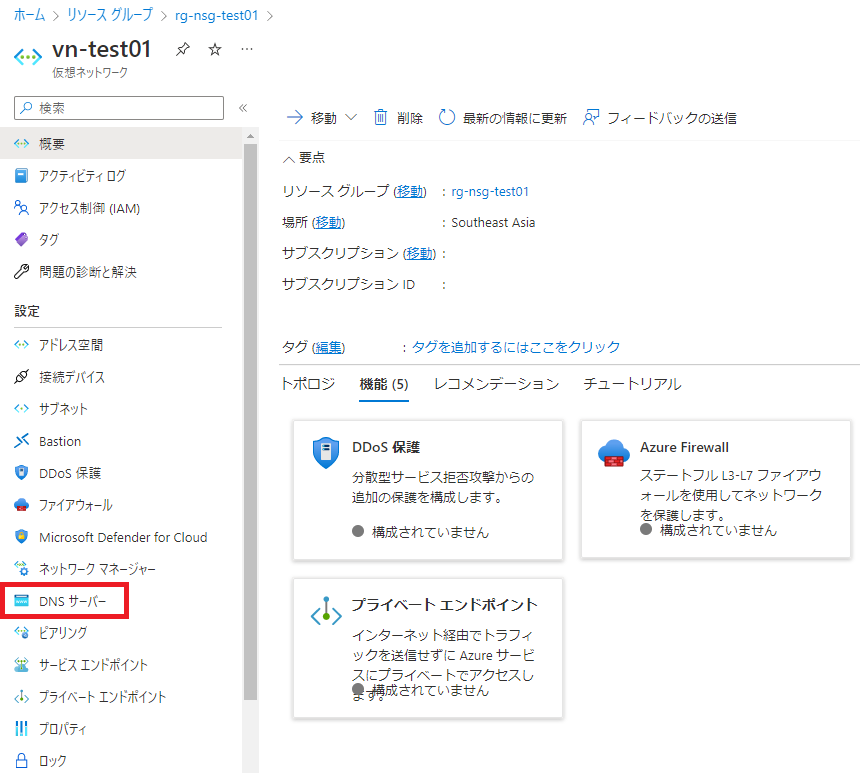Open the Azure Firewall feature card
860x773 pixels.
(x=716, y=489)
